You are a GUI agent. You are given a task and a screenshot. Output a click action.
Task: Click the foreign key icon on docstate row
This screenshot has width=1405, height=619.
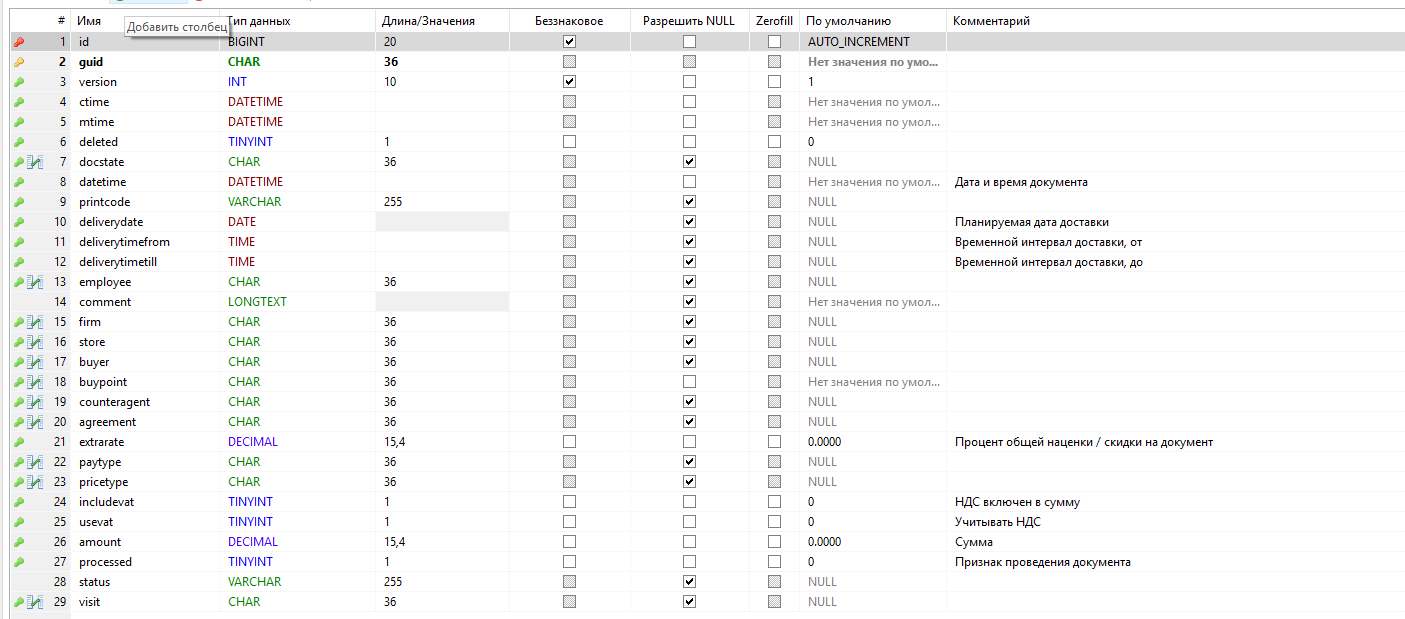click(35, 162)
